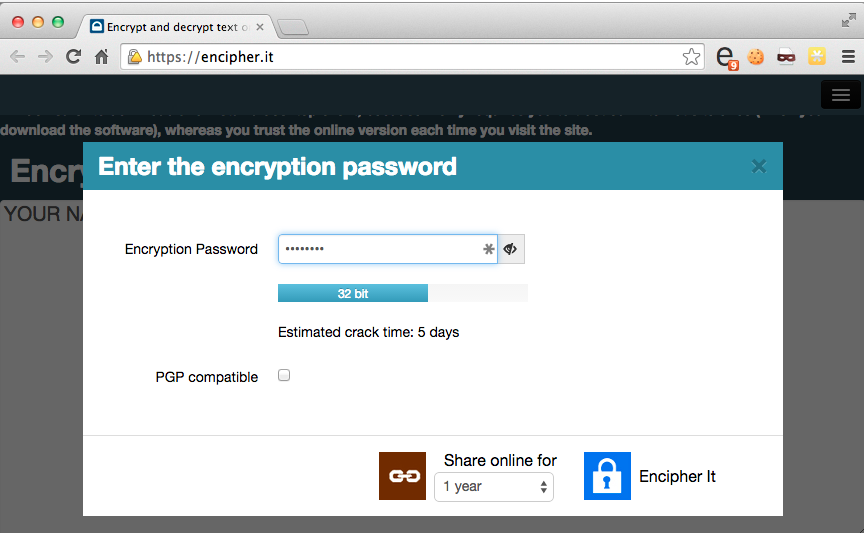Click the yellow asterisk extension icon
The height and width of the screenshot is (533, 864).
(817, 57)
